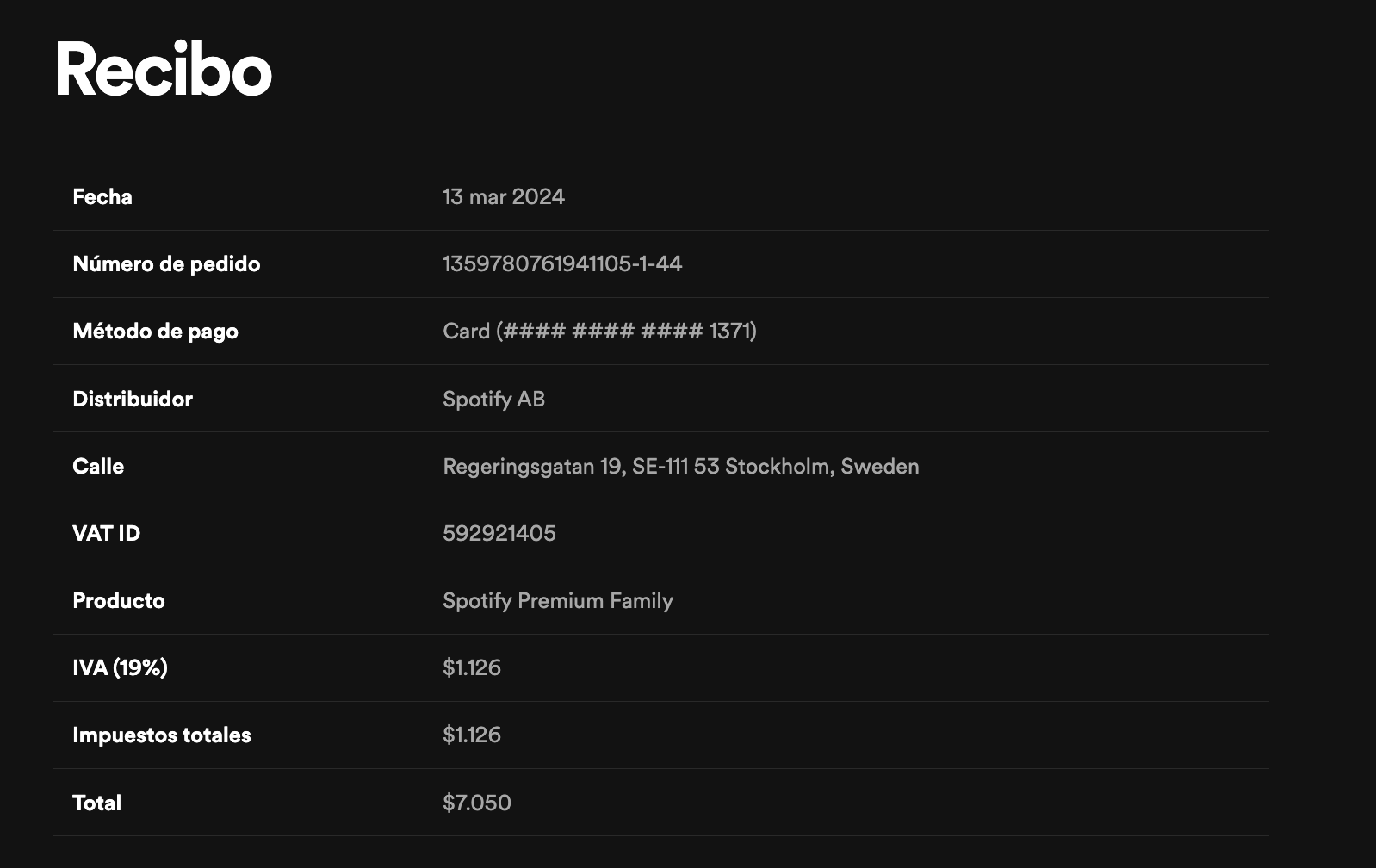1376x868 pixels.
Task: Click the Spotify AB distributor value
Action: (493, 399)
